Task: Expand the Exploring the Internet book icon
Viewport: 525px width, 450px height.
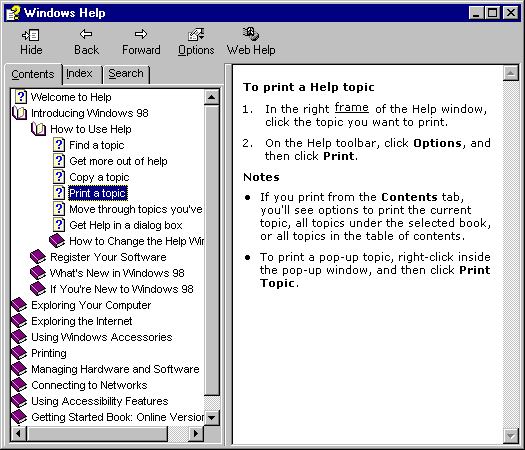Action: pyautogui.click(x=19, y=321)
